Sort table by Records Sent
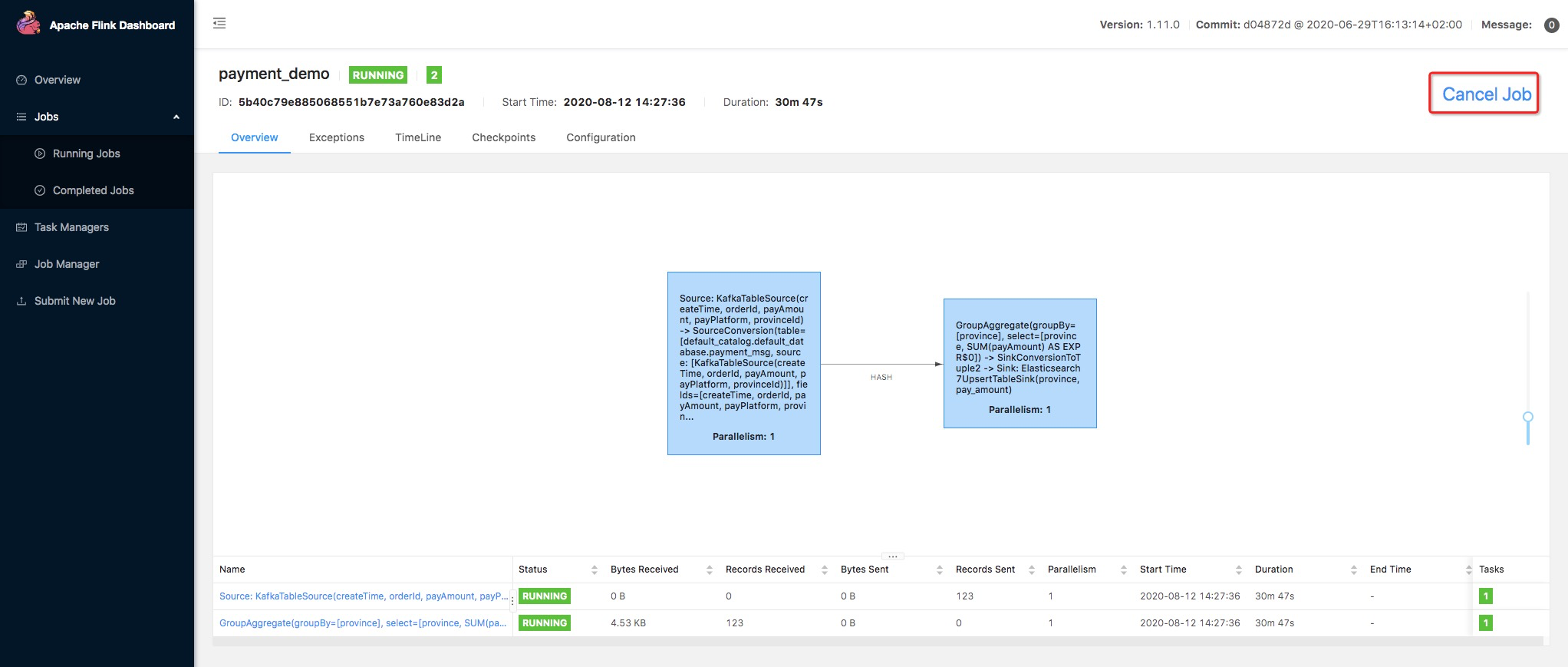The image size is (1568, 667). point(1032,570)
